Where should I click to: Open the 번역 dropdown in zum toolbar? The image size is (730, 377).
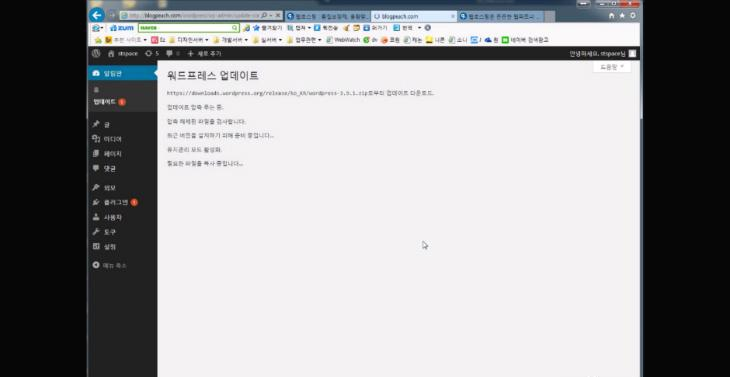(x=407, y=28)
